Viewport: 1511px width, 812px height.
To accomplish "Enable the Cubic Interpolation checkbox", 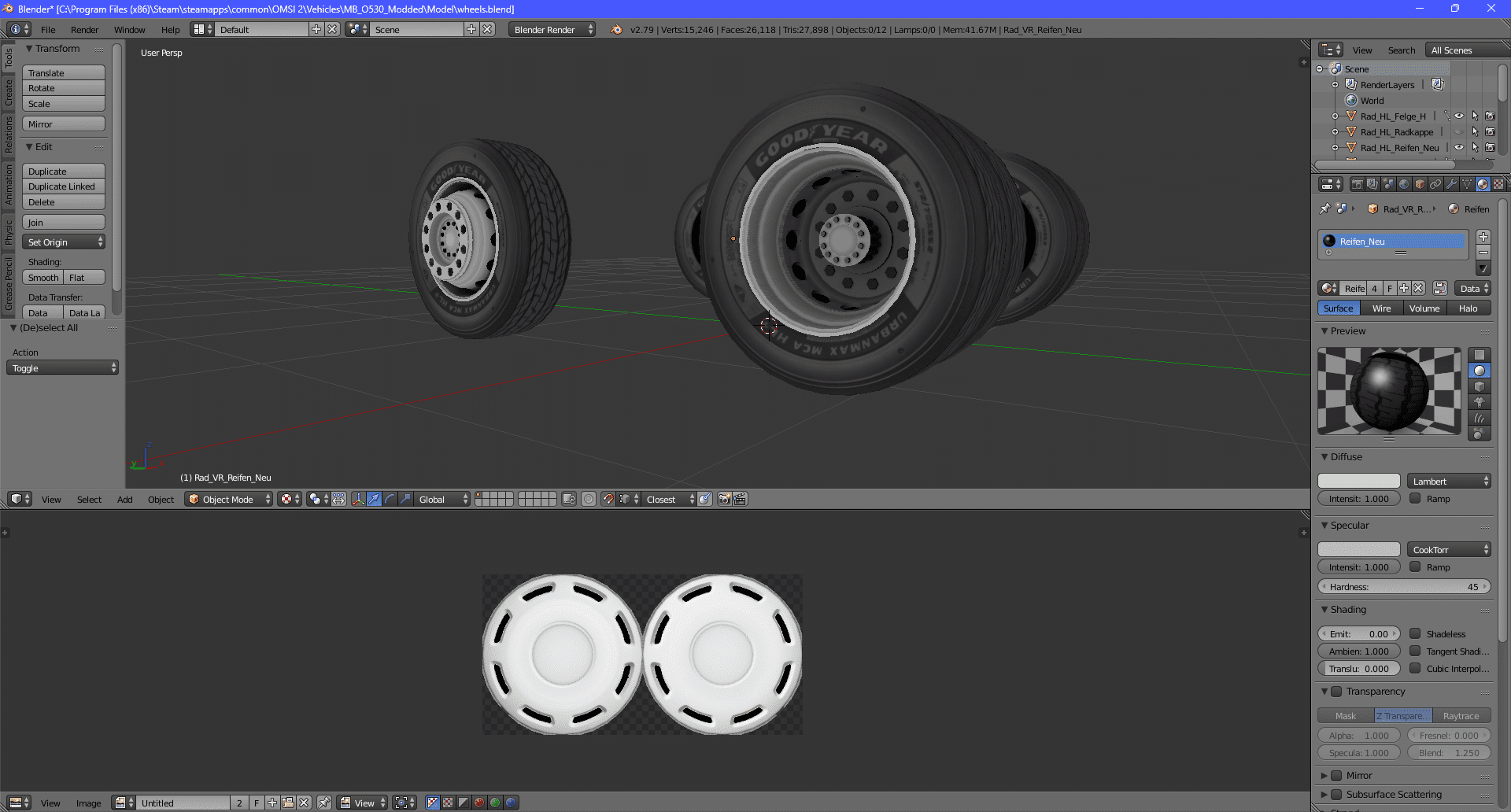I will tap(1415, 669).
